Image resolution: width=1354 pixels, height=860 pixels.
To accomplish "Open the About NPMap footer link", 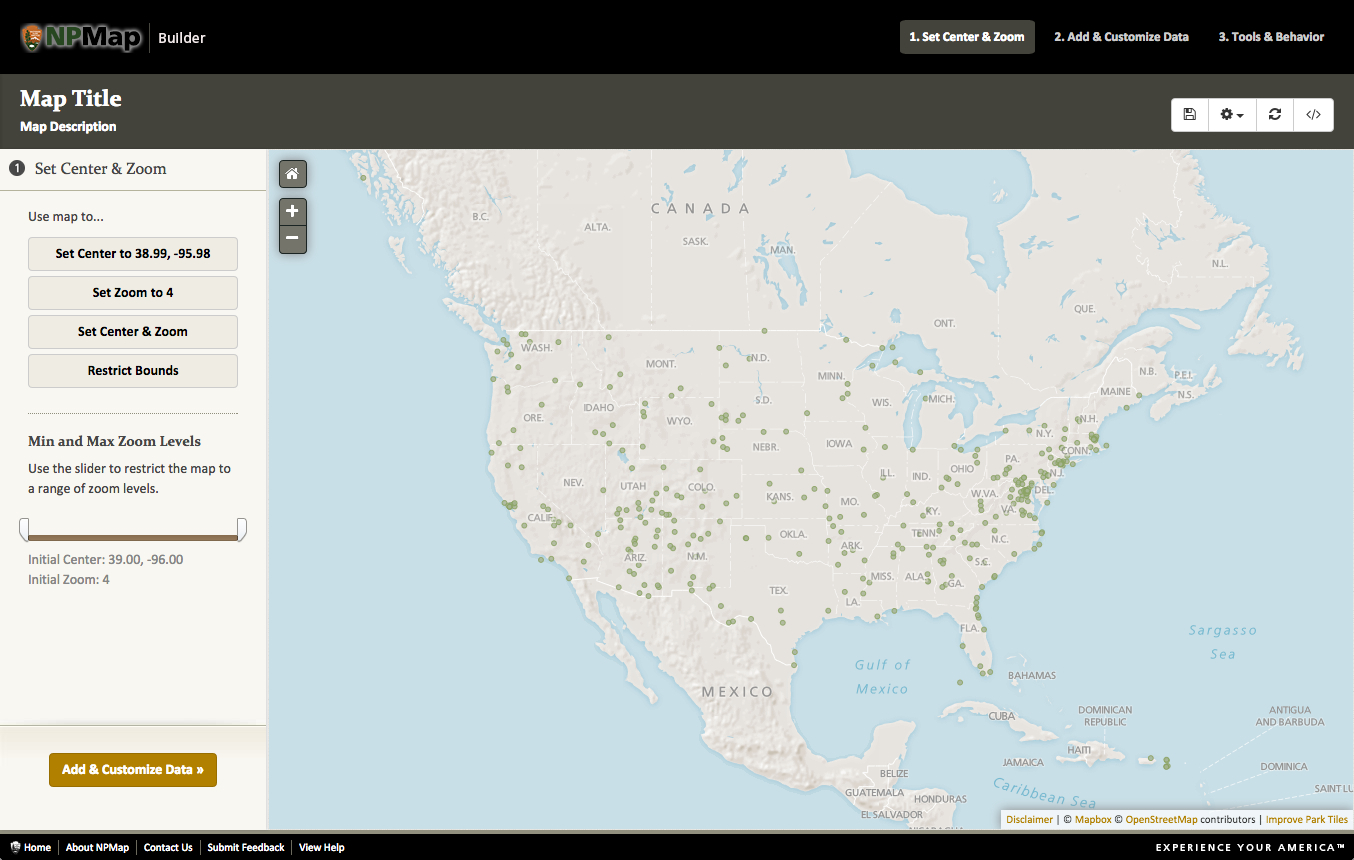I will (x=97, y=848).
